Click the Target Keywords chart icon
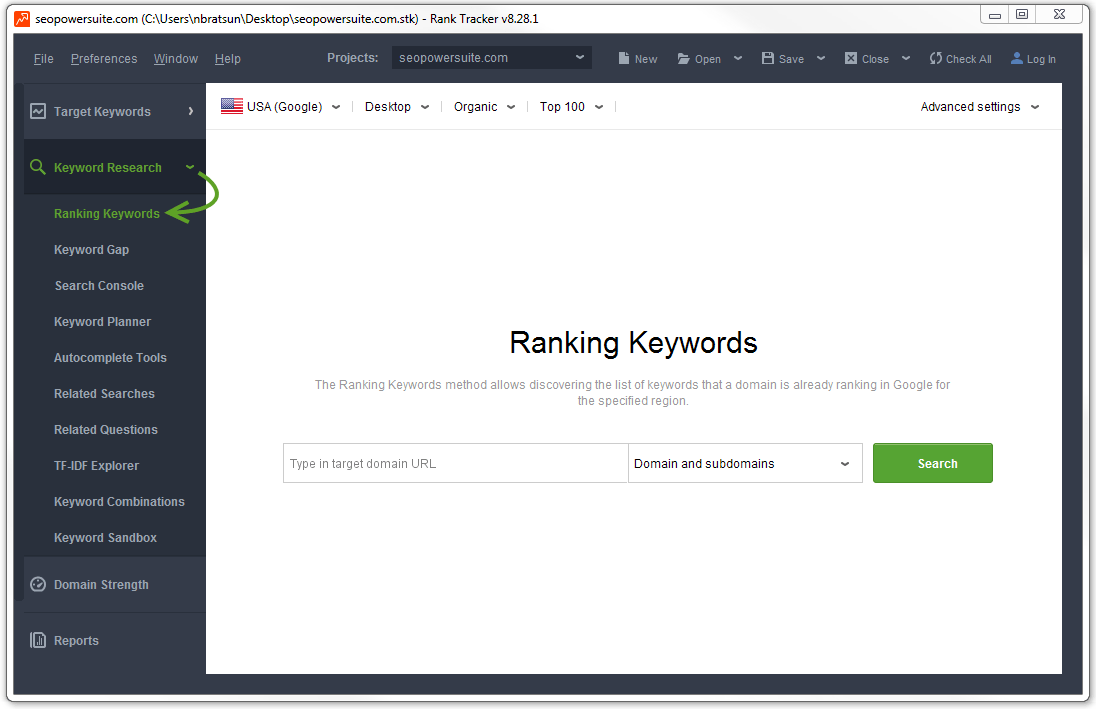The width and height of the screenshot is (1096, 709). point(38,111)
